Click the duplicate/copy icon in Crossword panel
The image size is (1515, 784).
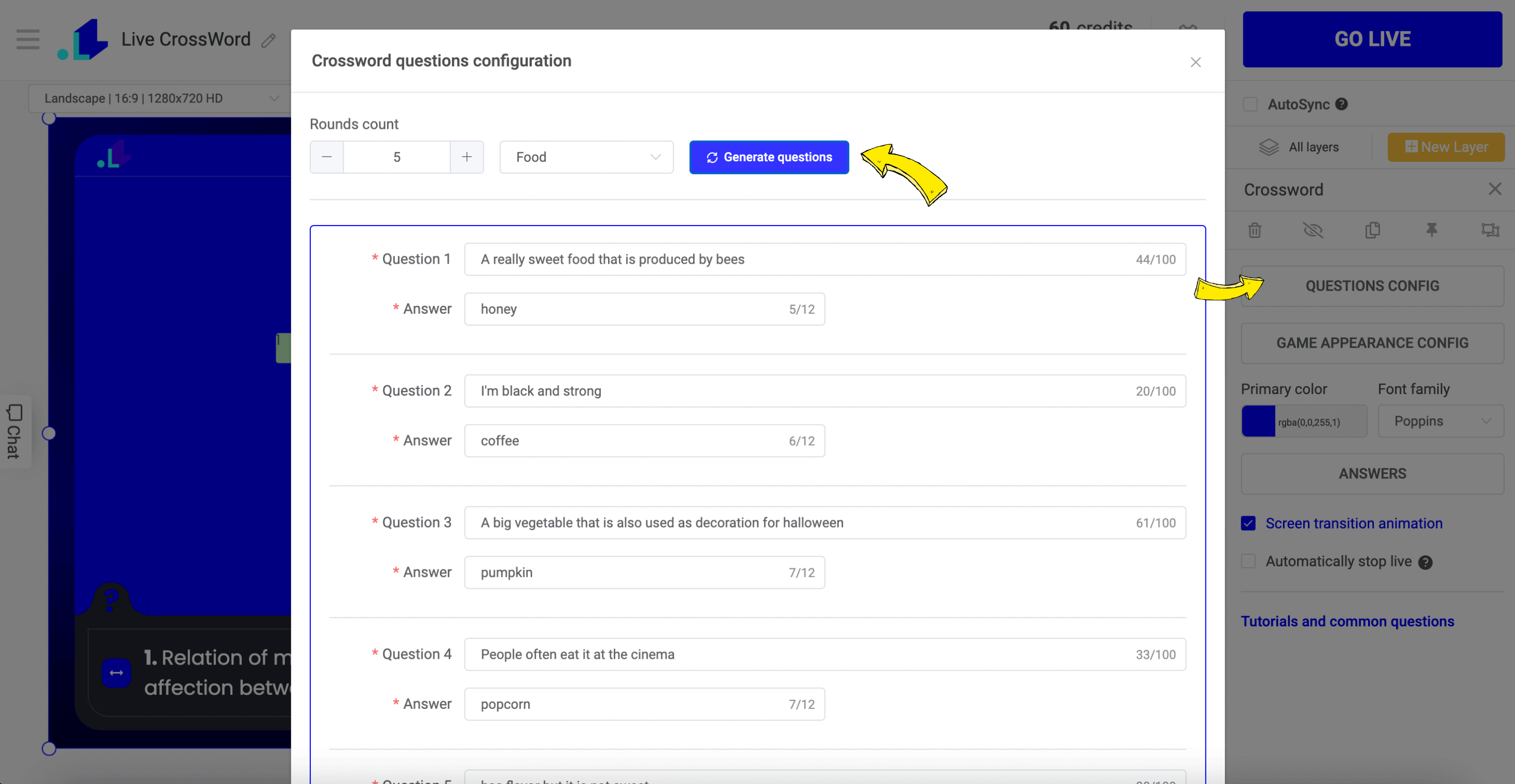coord(1373,231)
